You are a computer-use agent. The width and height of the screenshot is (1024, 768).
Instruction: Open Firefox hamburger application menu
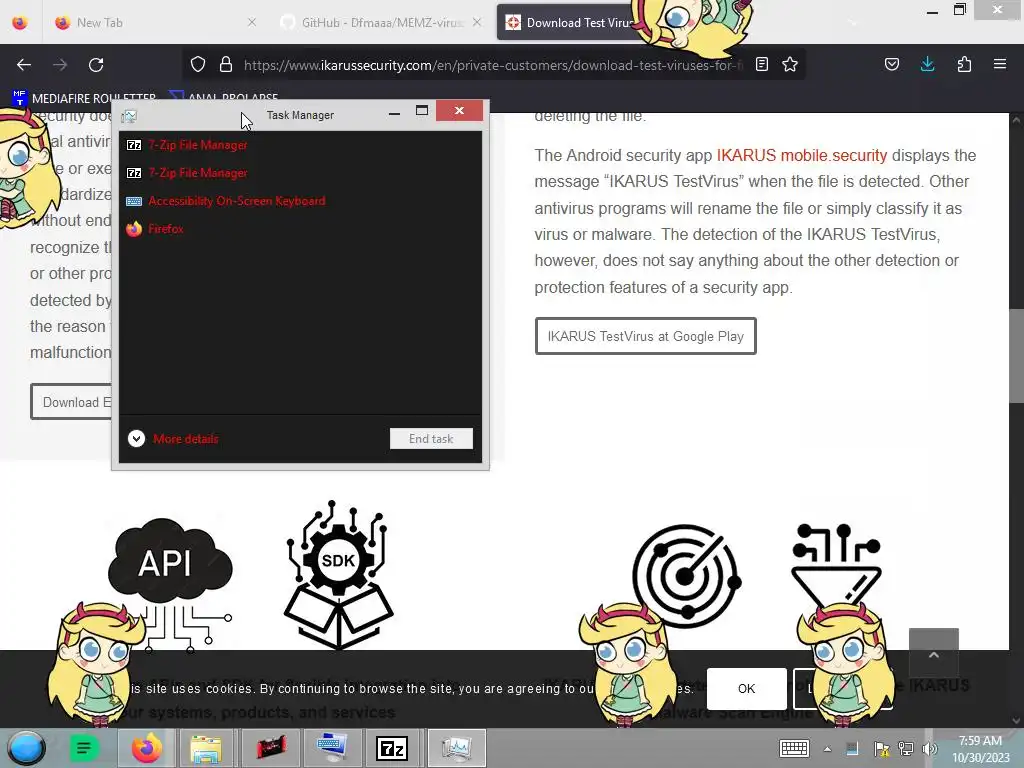[1000, 64]
